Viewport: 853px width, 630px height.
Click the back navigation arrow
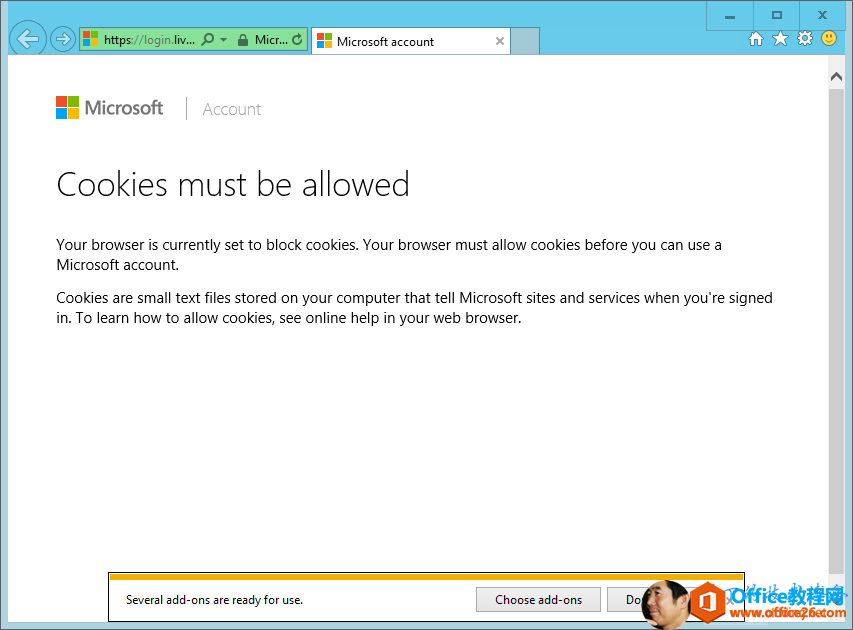point(27,38)
